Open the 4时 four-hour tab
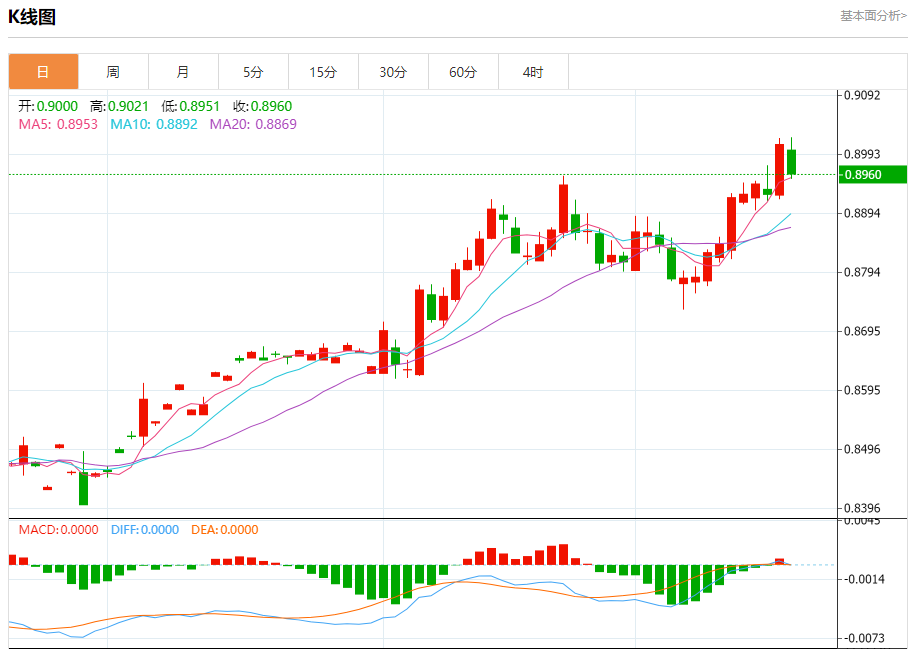Screen dimensions: 914x649 pos(533,72)
